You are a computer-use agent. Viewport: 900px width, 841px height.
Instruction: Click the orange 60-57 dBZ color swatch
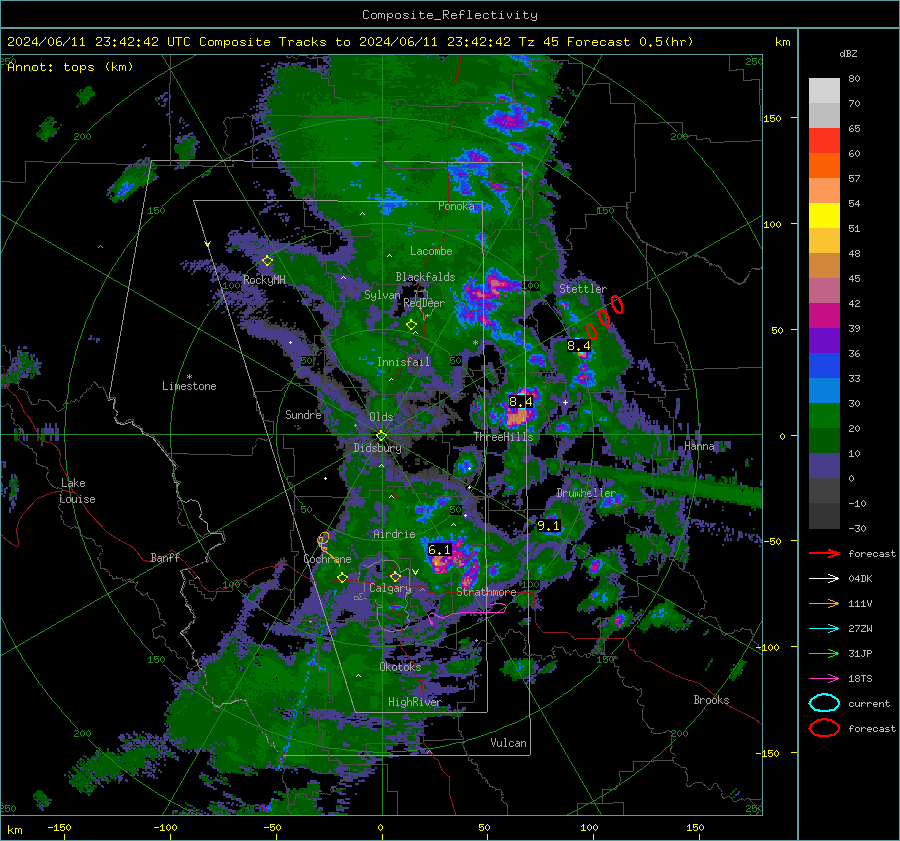[824, 166]
